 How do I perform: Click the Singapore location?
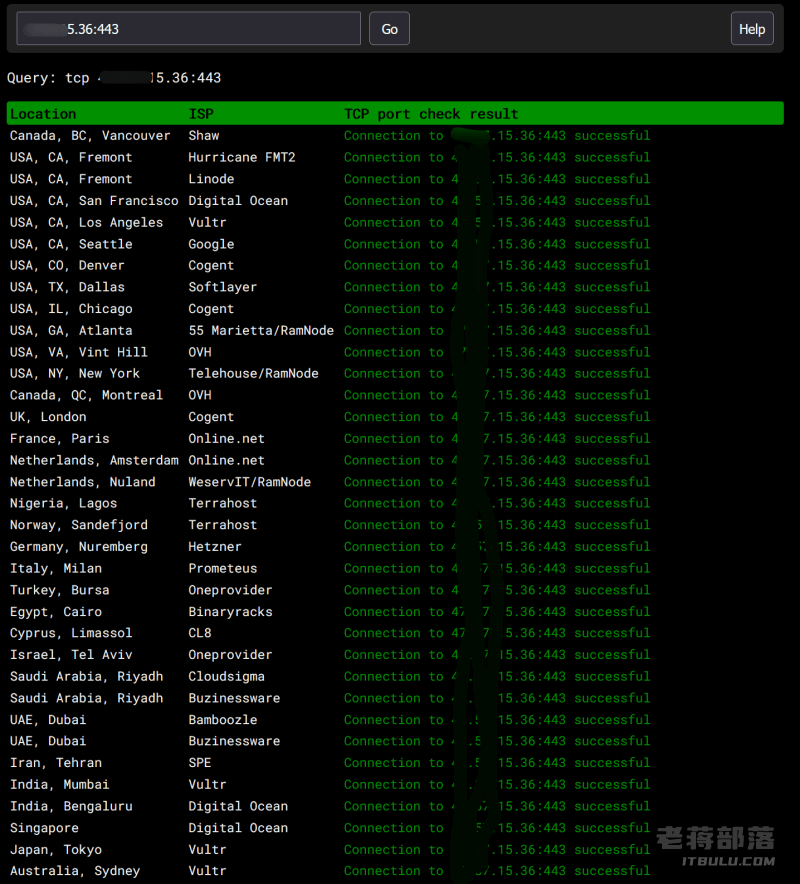(x=44, y=828)
